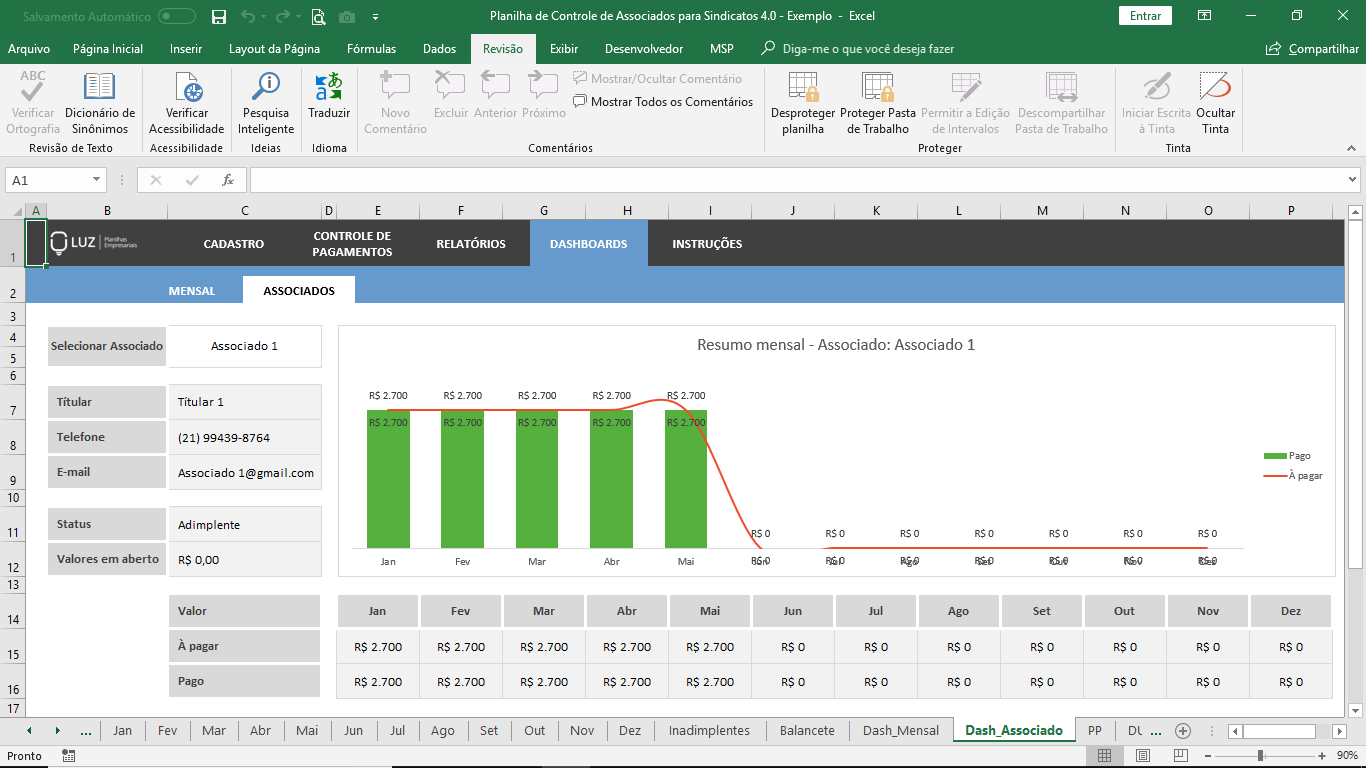Open the Name Box dropdown arrow

coord(97,180)
